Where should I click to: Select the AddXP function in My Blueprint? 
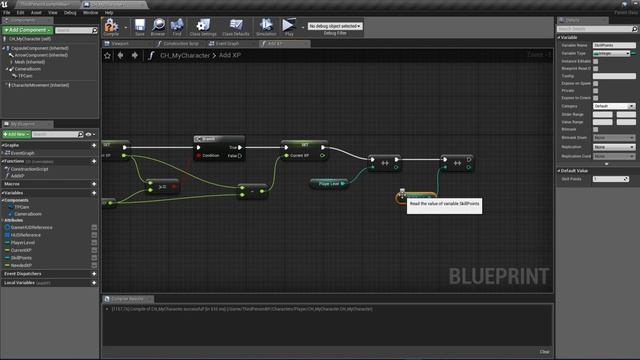pyautogui.click(x=17, y=176)
